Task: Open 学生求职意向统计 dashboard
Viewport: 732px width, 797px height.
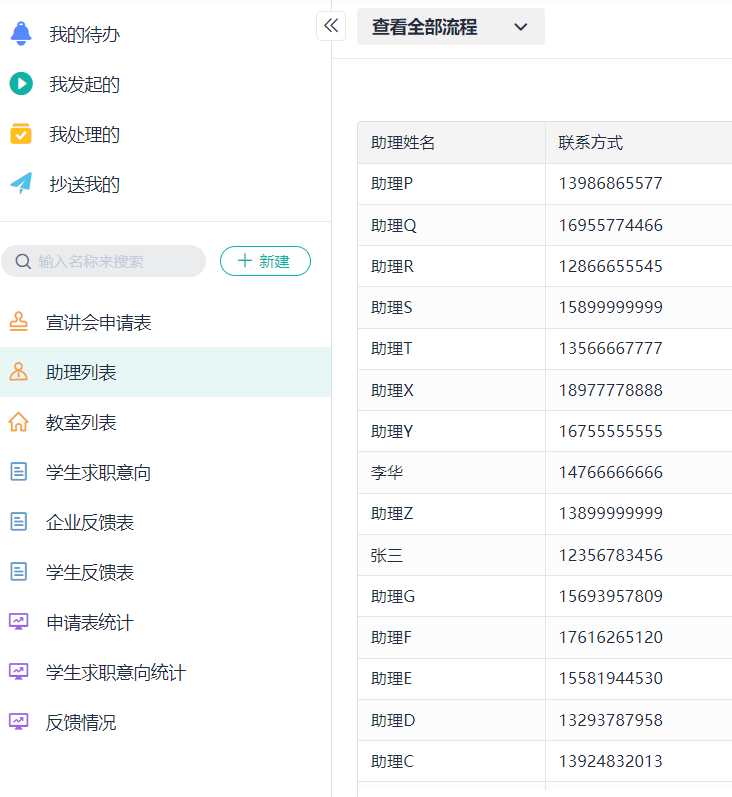Action: [115, 672]
